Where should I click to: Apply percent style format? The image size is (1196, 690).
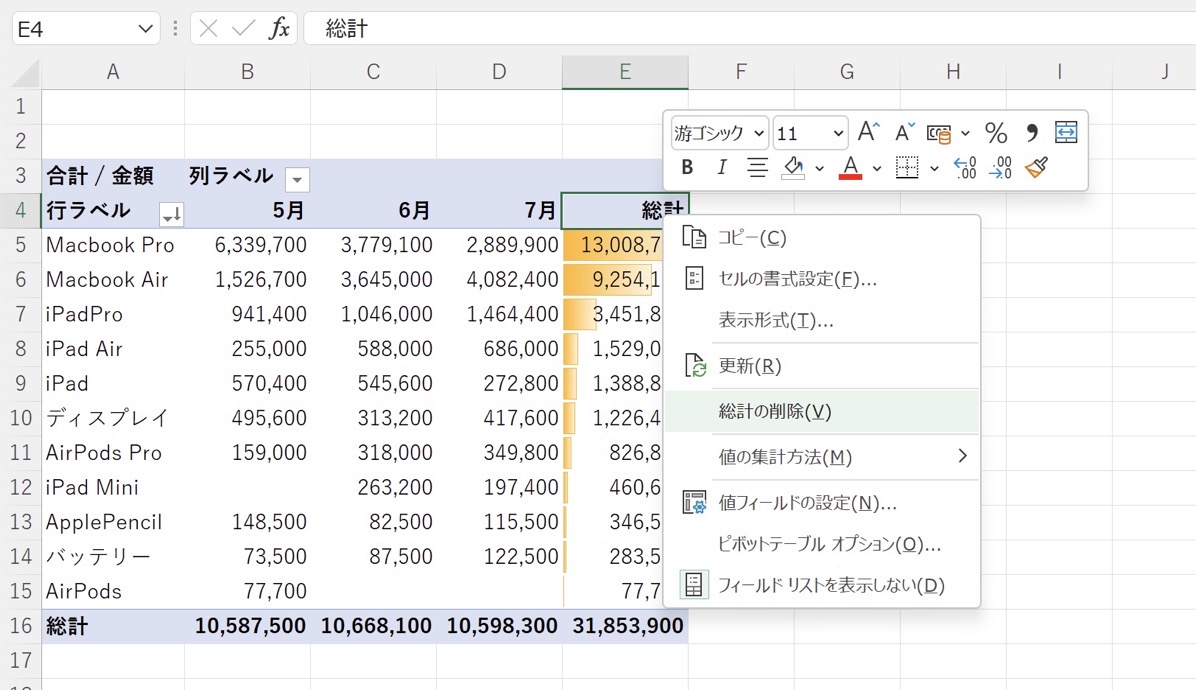coord(995,133)
